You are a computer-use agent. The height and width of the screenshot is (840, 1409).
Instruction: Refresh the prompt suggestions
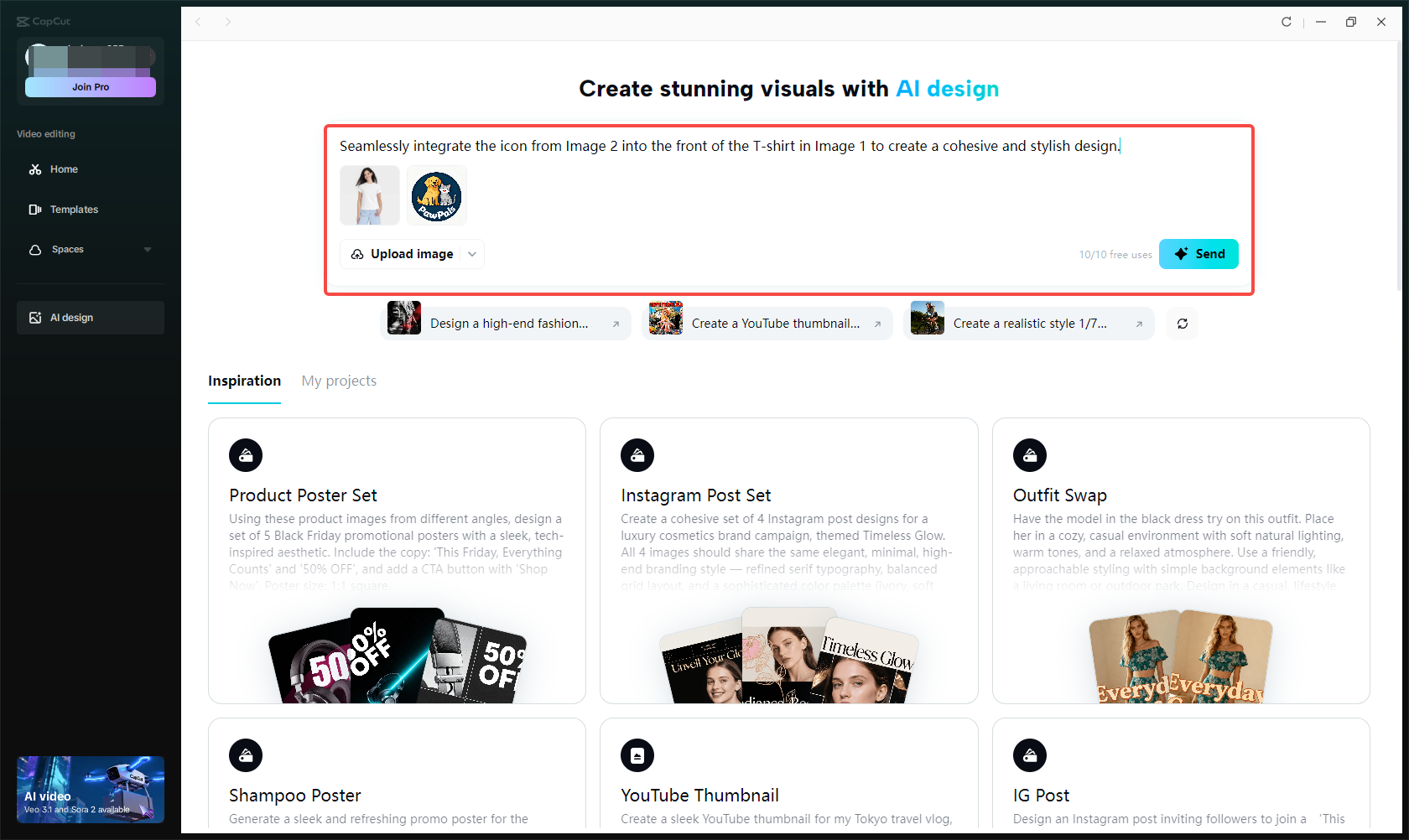click(x=1183, y=324)
